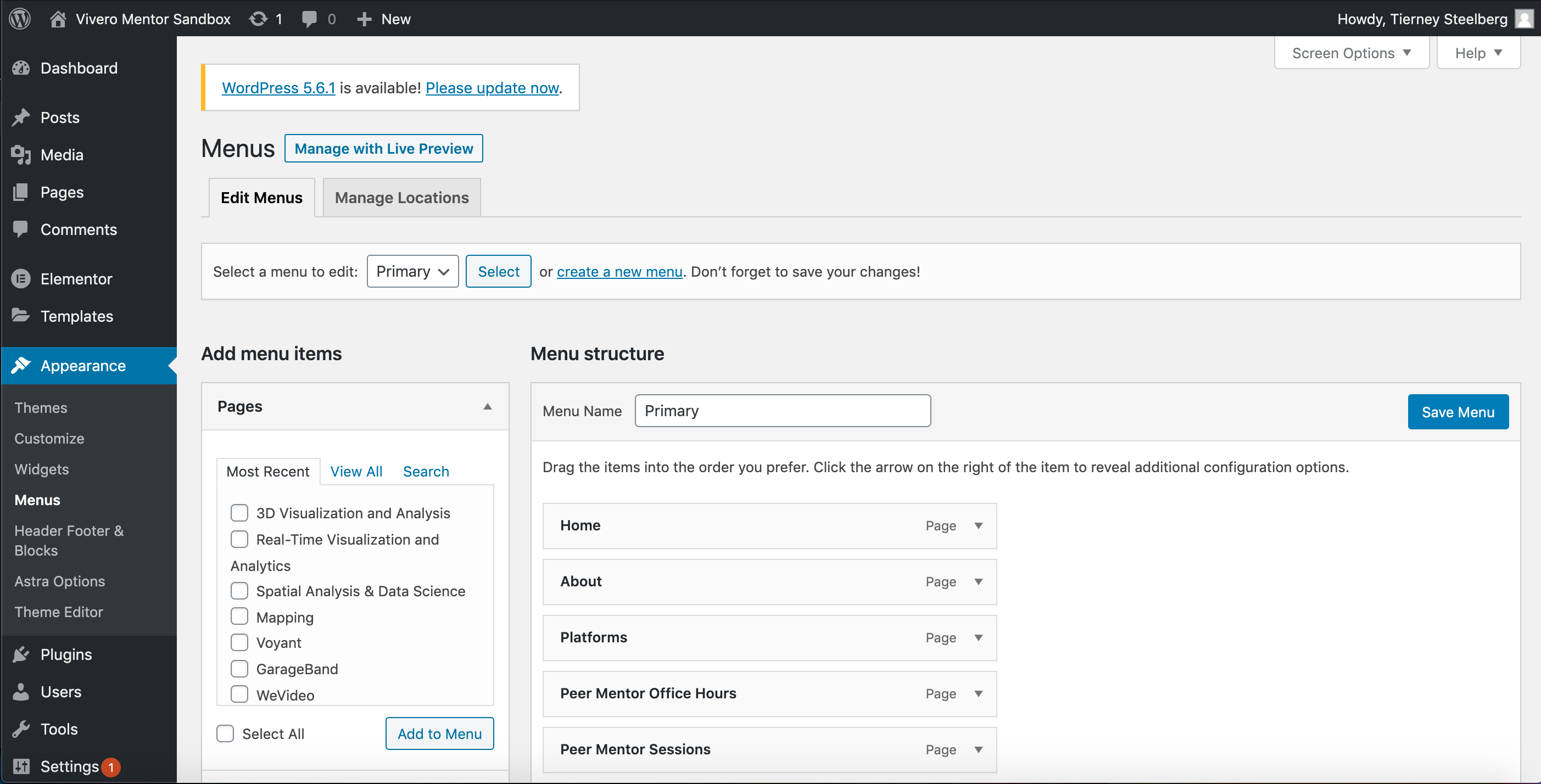Switch to the Manage Locations tab
The height and width of the screenshot is (784, 1541).
pyautogui.click(x=402, y=197)
